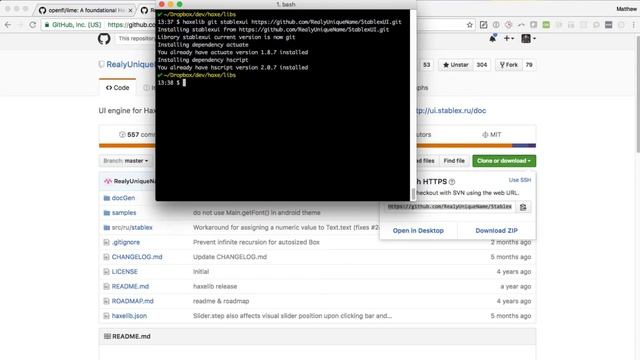Open the Branch: master dropdown
This screenshot has width=640, height=360.
tap(125, 161)
